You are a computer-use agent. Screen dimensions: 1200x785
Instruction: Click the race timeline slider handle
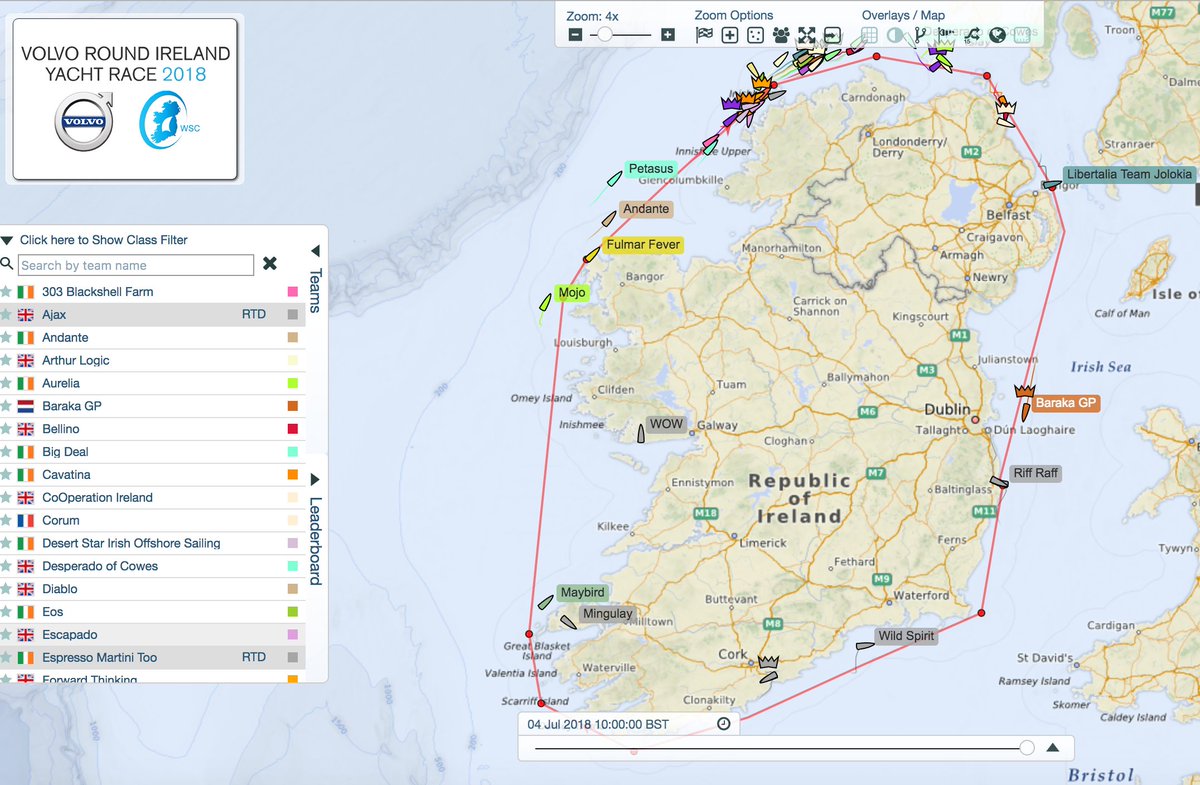(x=1026, y=747)
